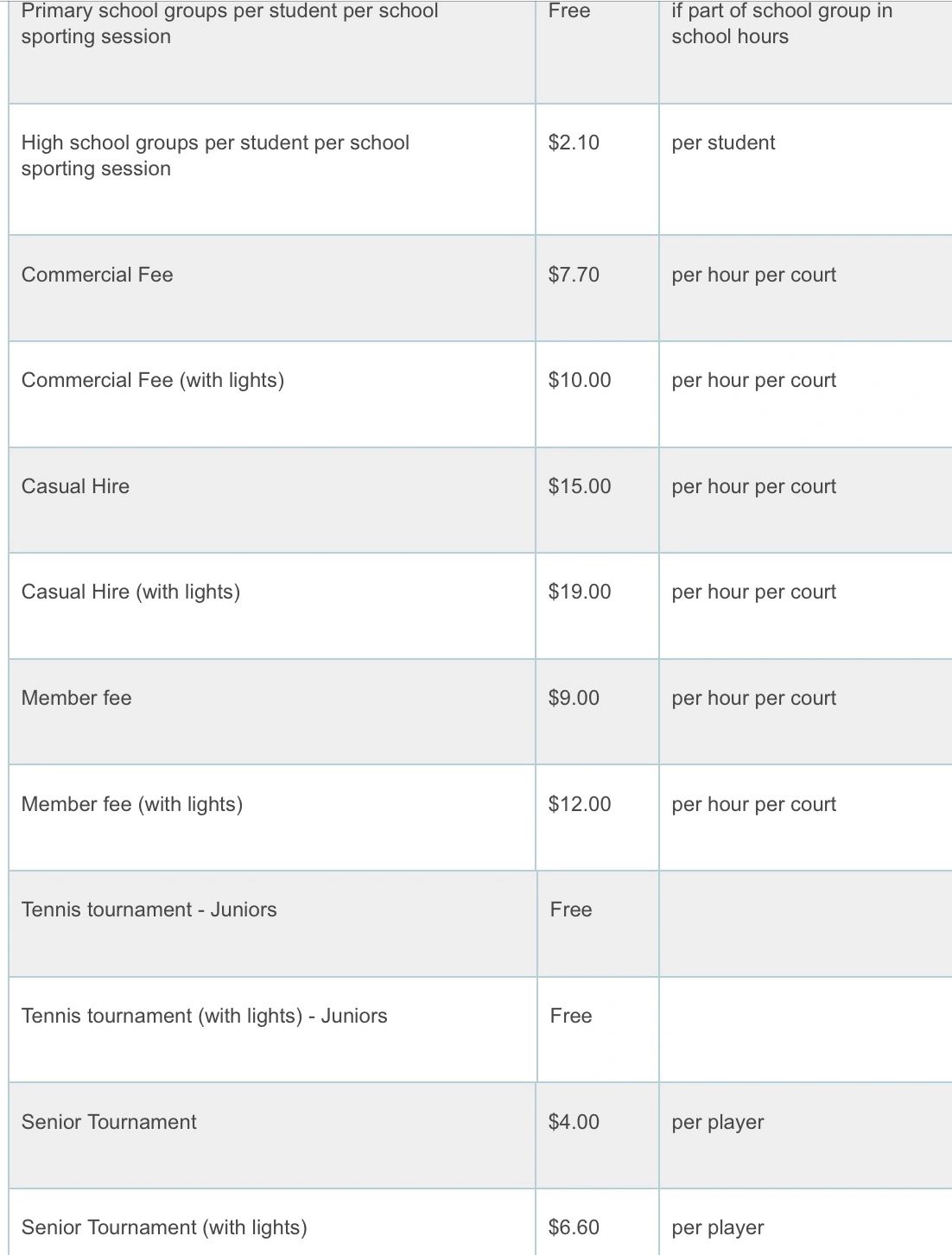This screenshot has height=1255, width=952.
Task: Click the 'if part of school group' note
Action: (782, 24)
